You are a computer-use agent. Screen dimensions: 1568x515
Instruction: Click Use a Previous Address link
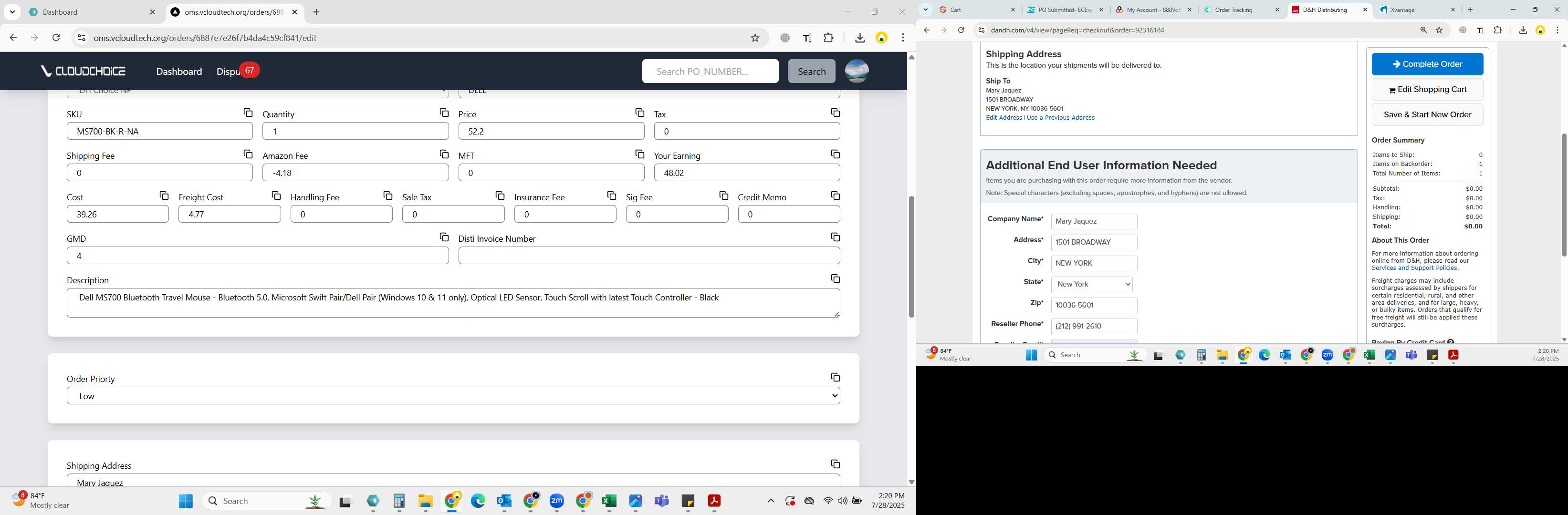tap(1060, 118)
